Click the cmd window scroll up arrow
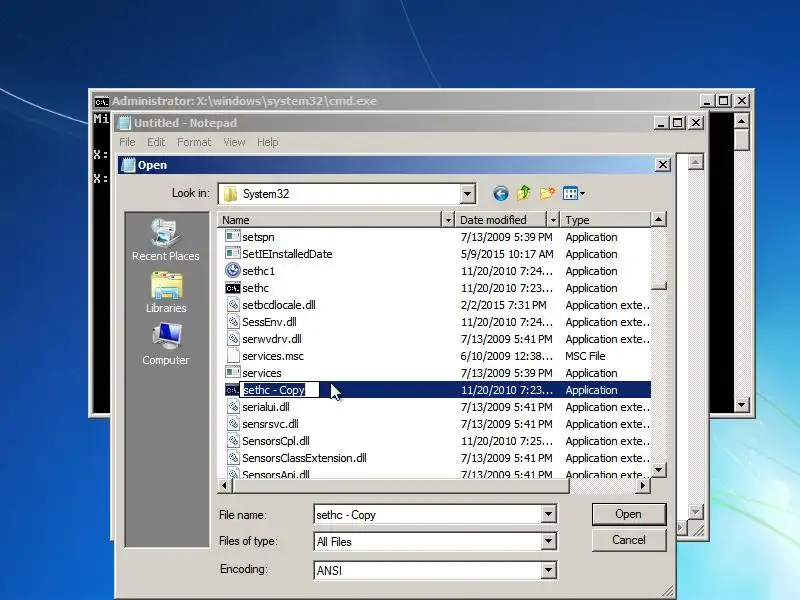800x600 pixels. tap(741, 121)
